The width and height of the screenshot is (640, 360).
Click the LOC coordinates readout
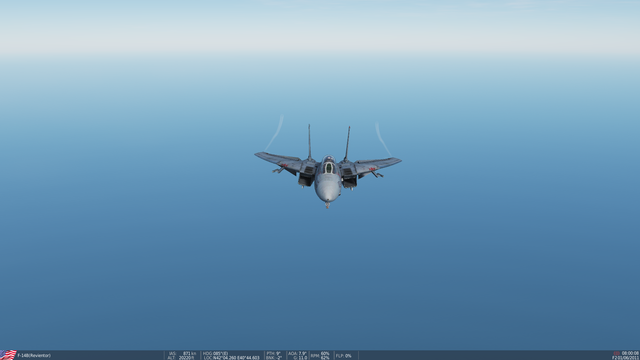[x=231, y=358]
